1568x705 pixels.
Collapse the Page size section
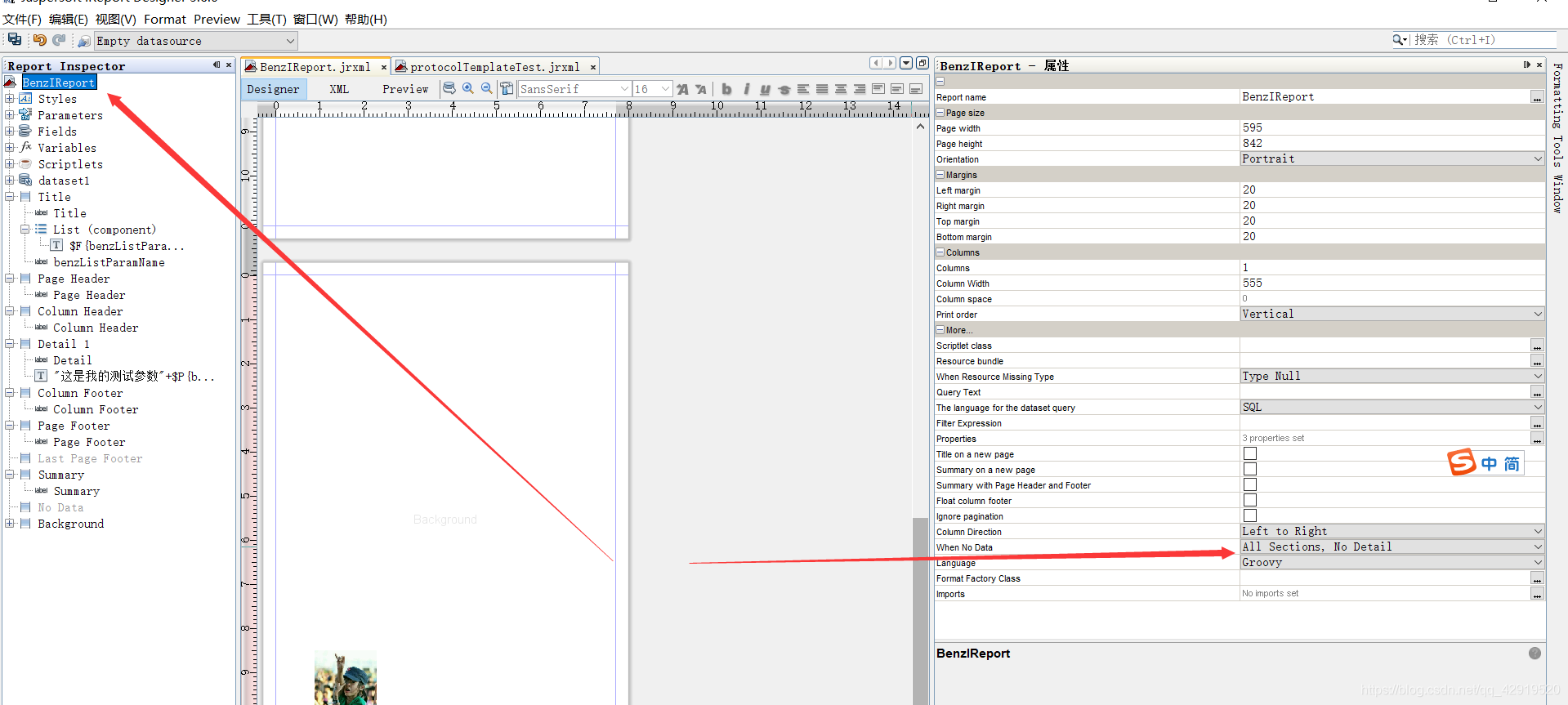[940, 113]
